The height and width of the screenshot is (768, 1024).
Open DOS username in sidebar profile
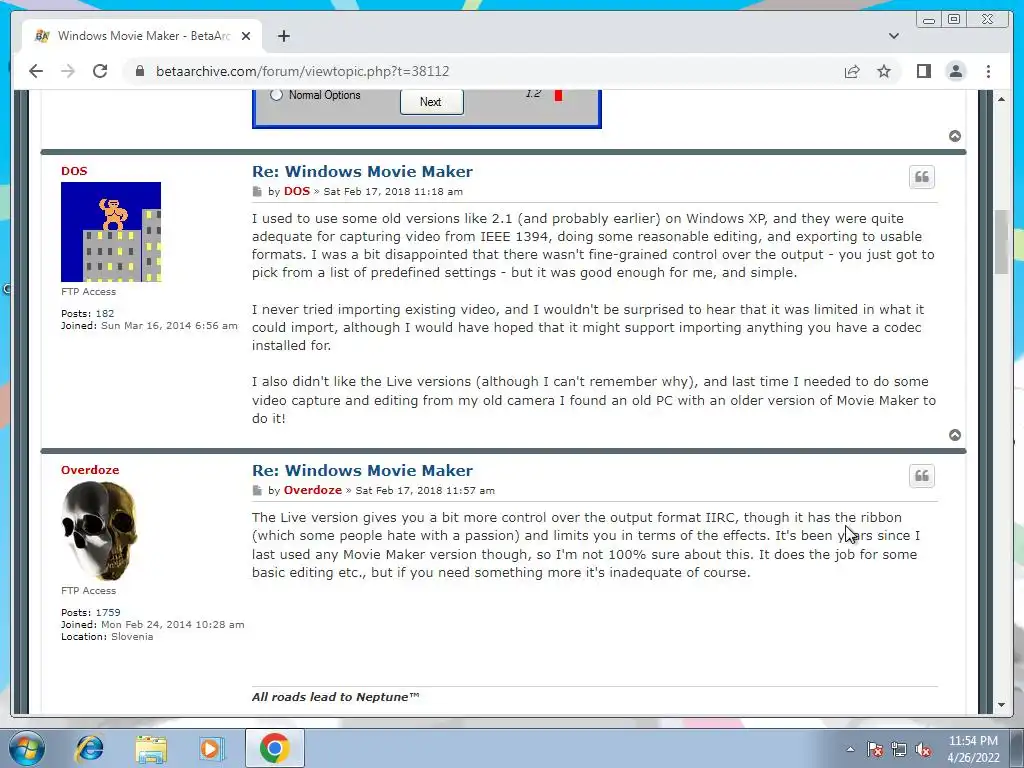74,171
